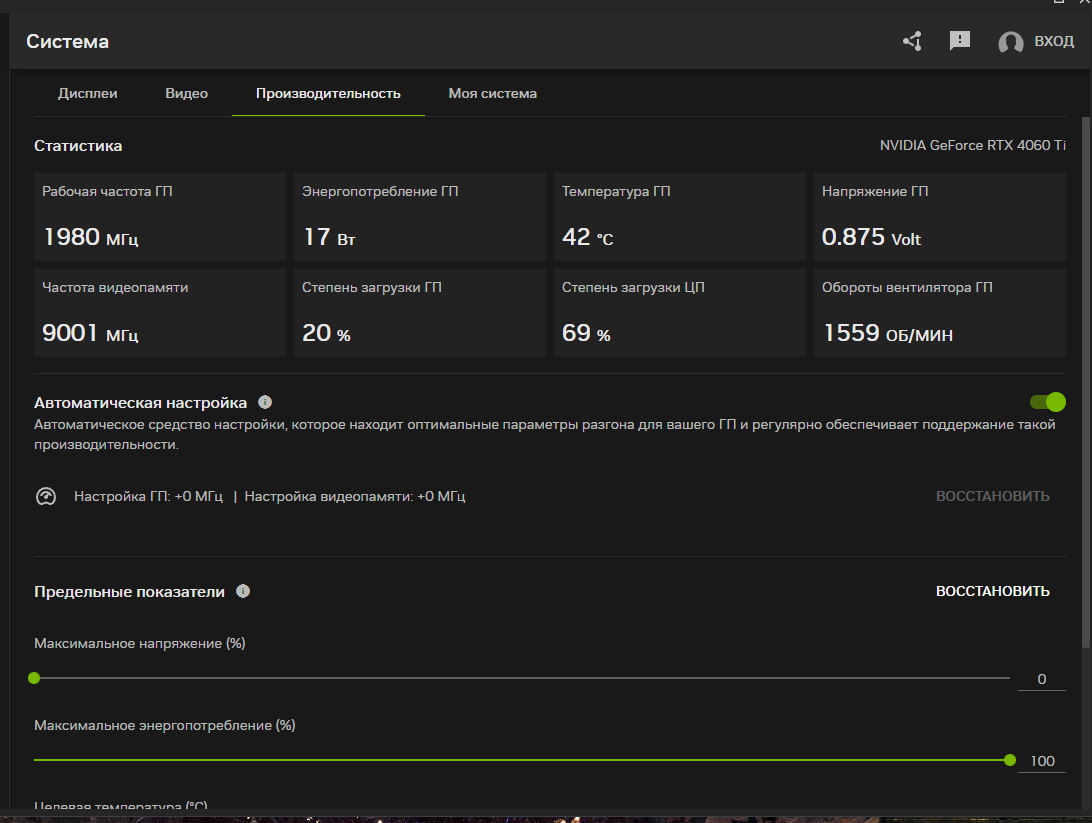Click the Энергопотребление ГП 17 Вт card

pyautogui.click(x=420, y=217)
